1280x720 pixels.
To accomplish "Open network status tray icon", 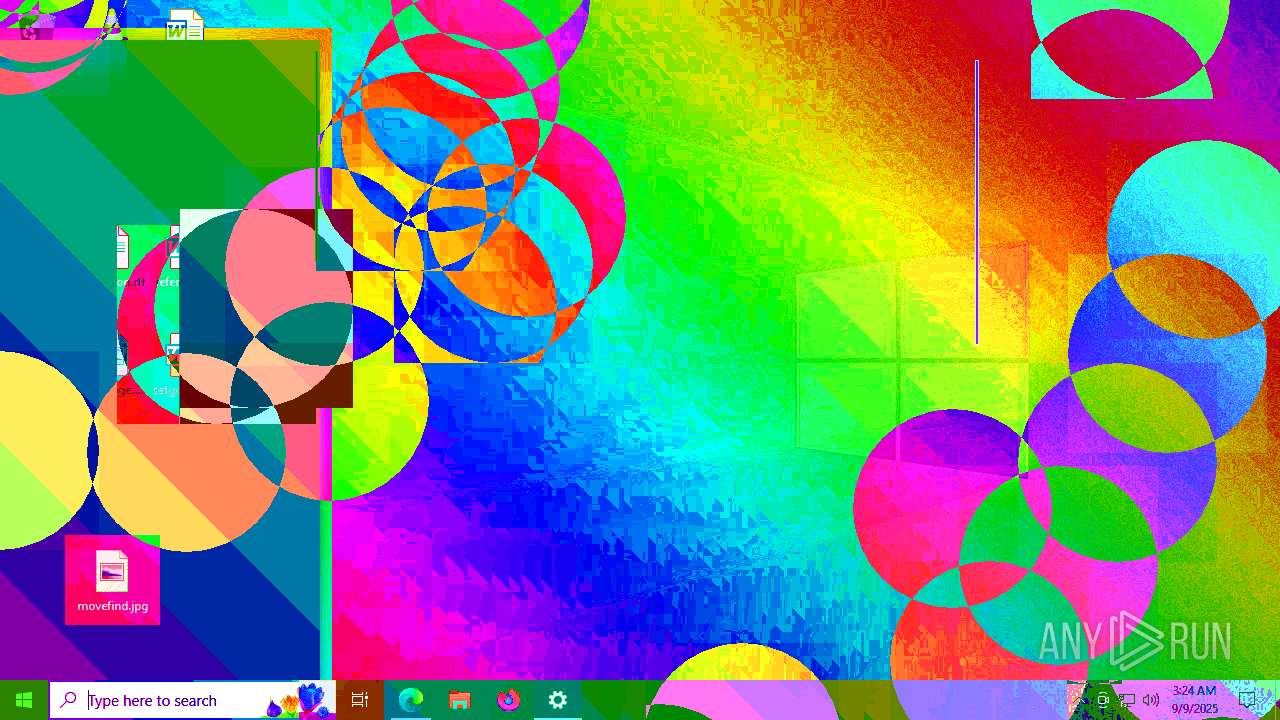I will [x=1126, y=700].
